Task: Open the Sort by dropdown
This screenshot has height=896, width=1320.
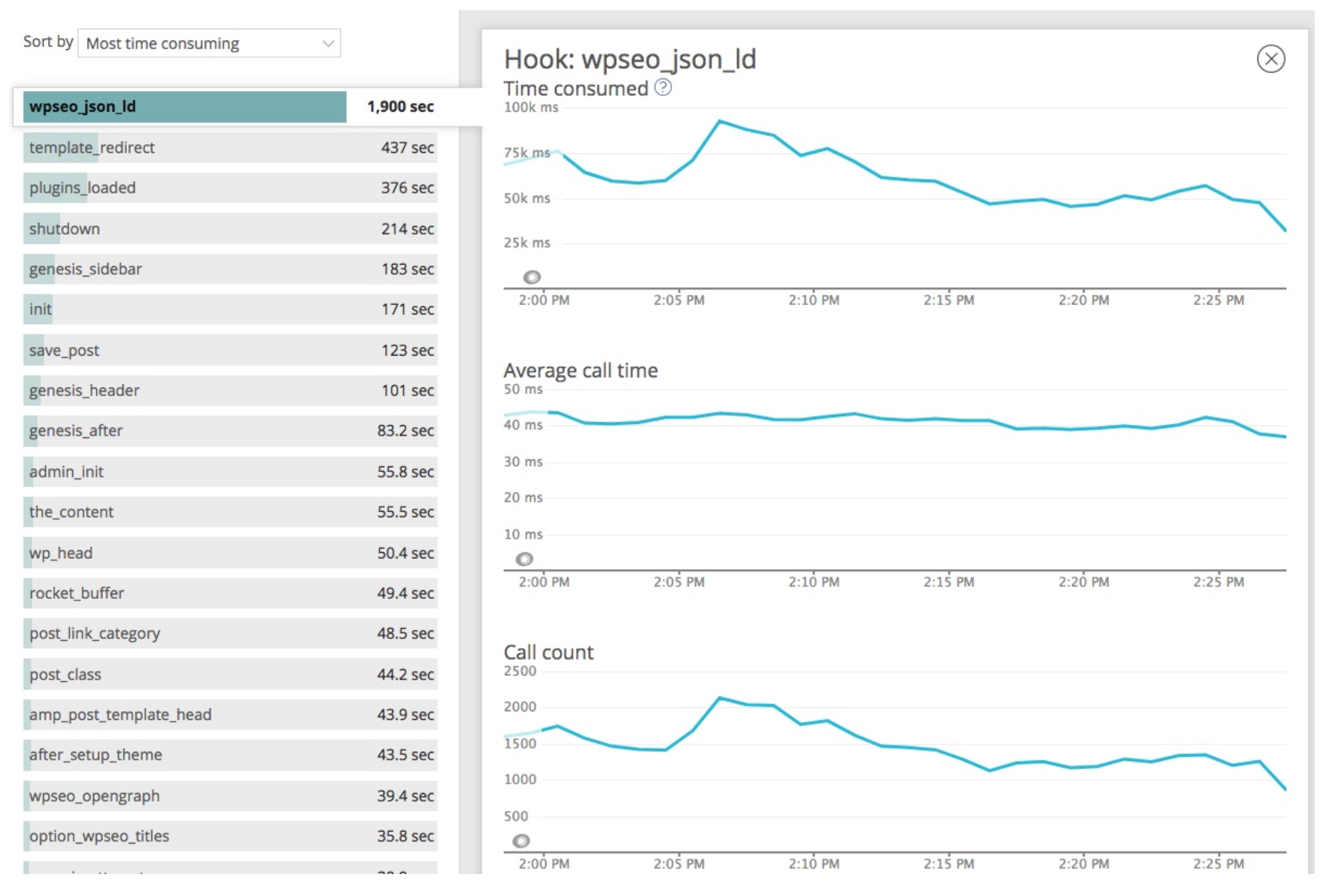Action: 209,43
